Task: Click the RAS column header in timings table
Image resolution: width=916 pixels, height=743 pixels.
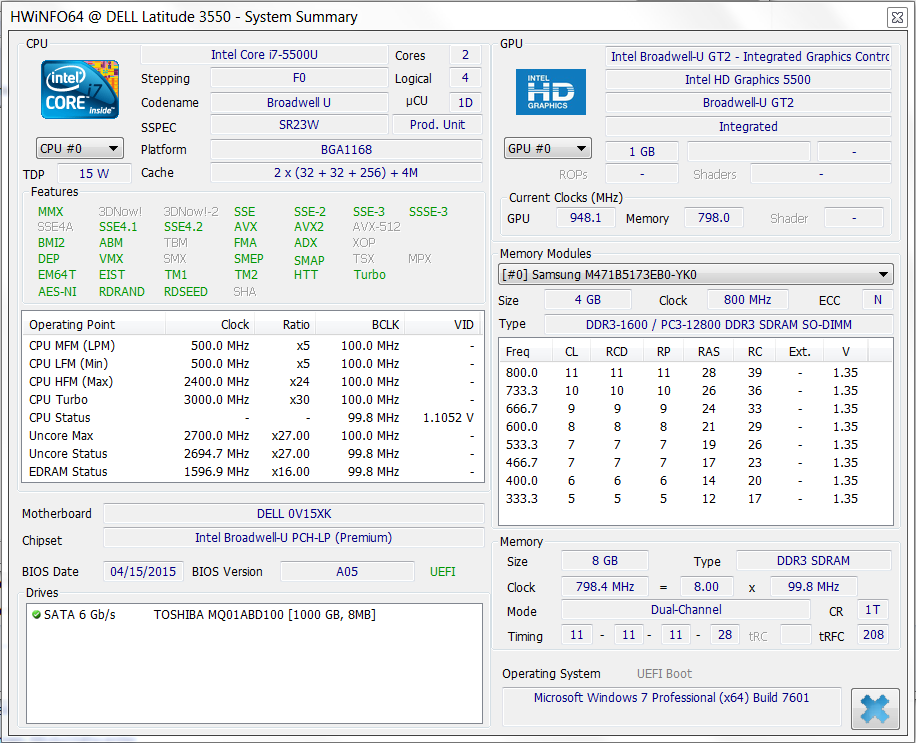Action: 708,352
